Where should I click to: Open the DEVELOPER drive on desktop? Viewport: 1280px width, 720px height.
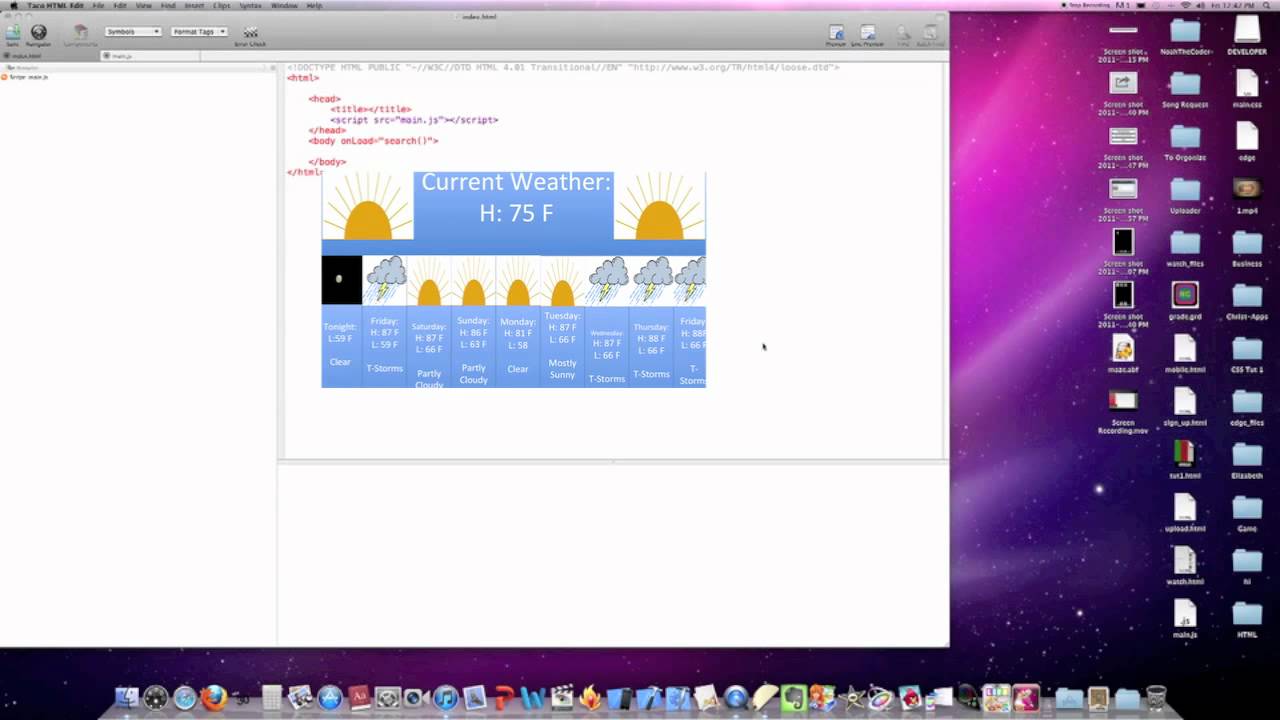pos(1247,35)
